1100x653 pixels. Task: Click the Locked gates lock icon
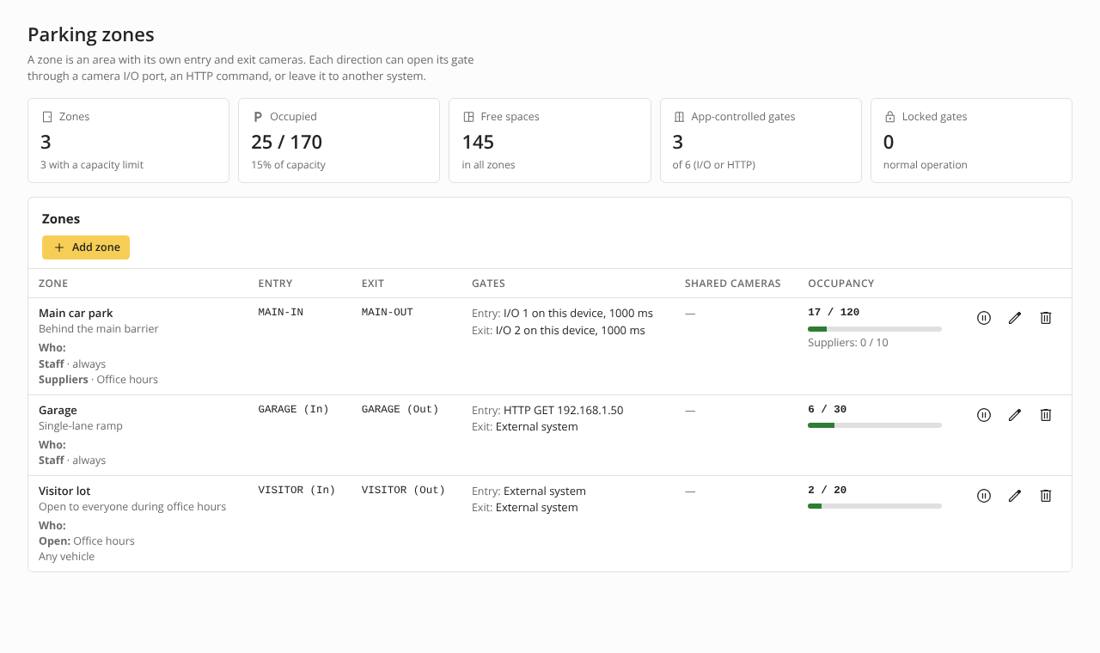[890, 116]
